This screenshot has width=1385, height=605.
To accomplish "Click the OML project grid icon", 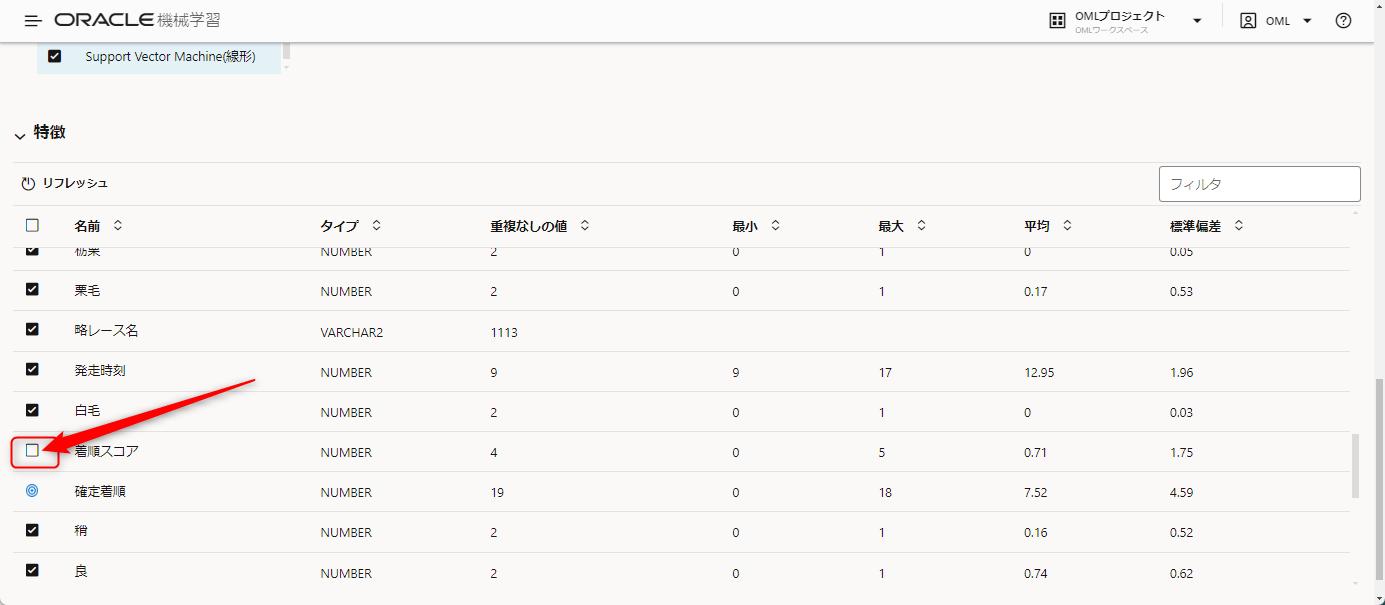I will [1057, 21].
